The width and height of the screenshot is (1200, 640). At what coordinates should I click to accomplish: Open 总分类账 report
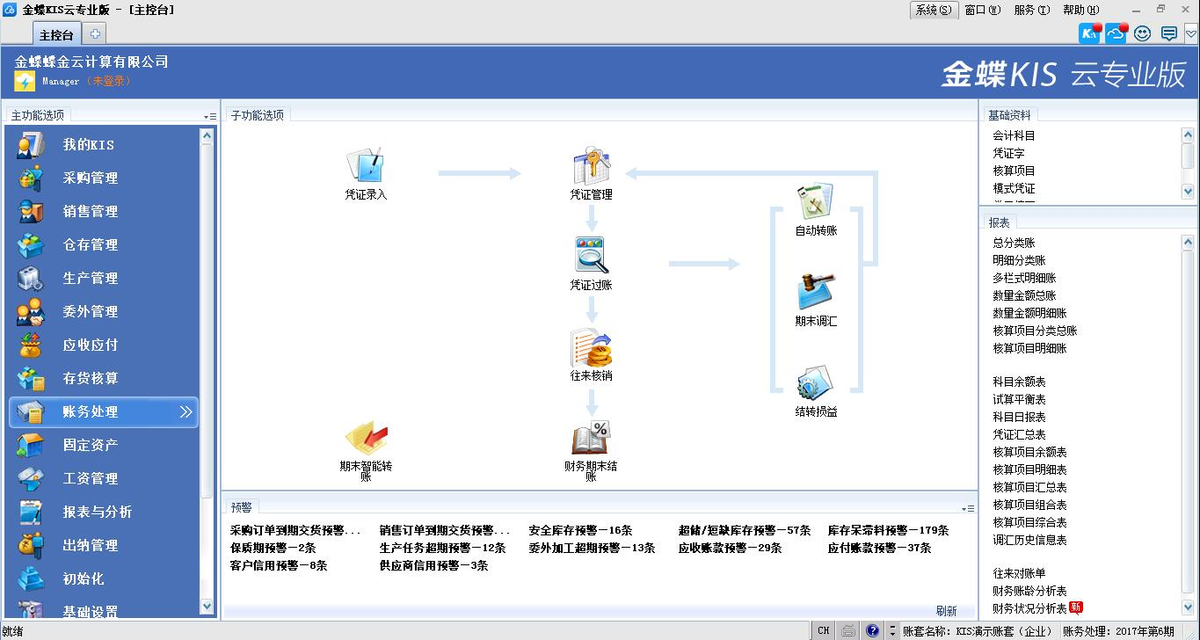click(1014, 243)
